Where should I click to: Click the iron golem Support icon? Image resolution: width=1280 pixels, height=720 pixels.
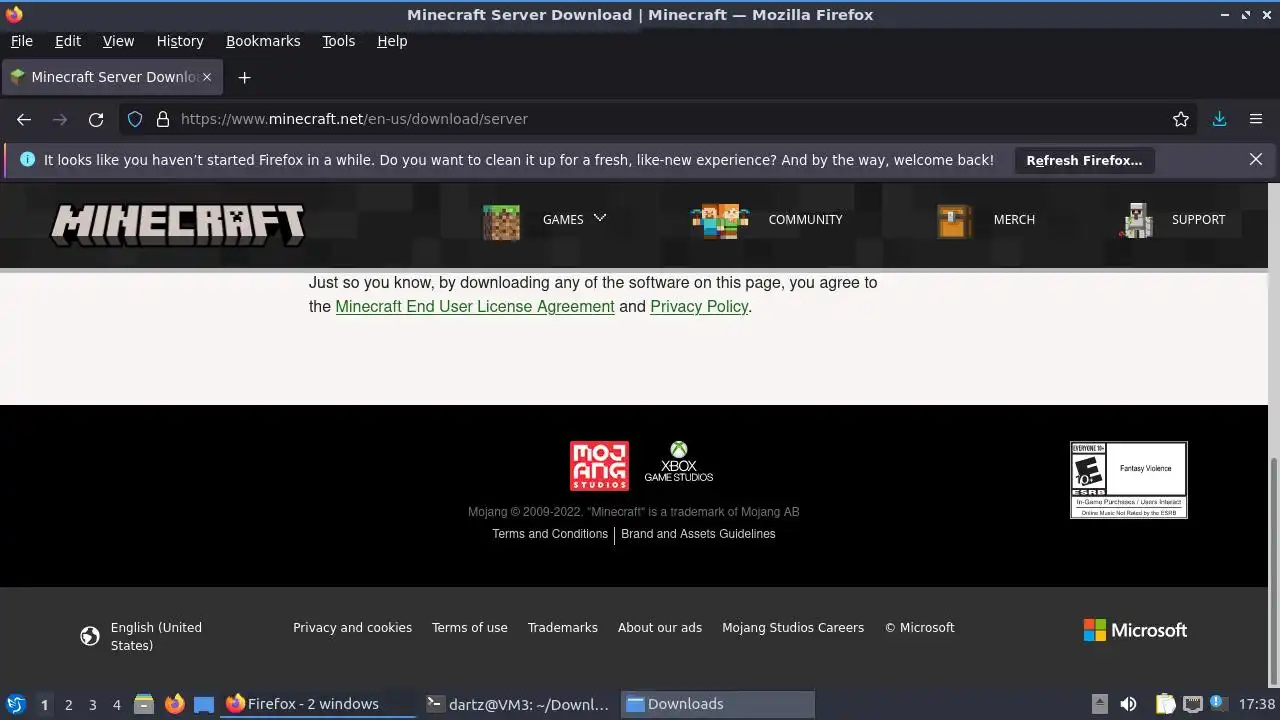tap(1137, 220)
